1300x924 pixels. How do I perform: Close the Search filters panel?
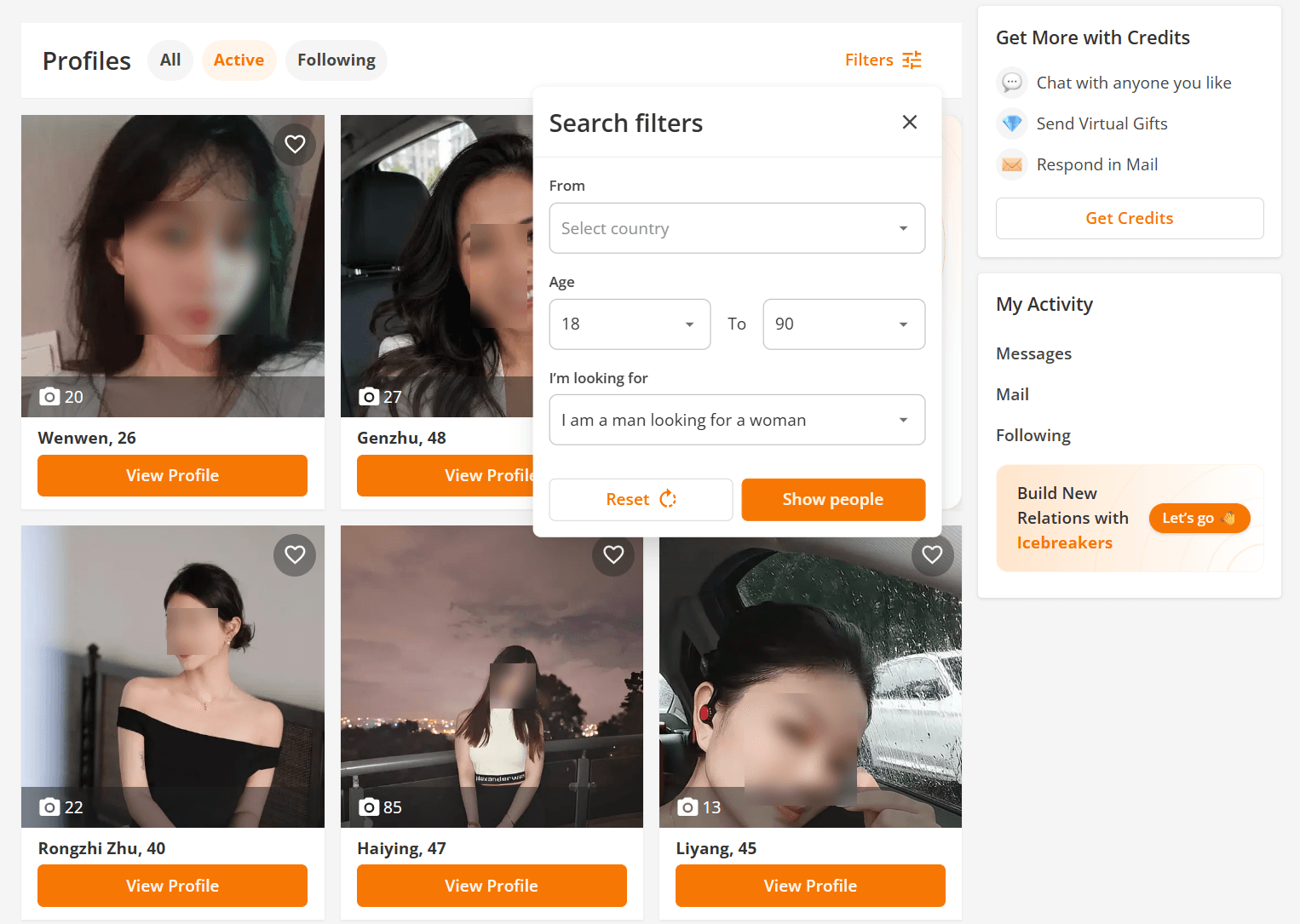click(910, 122)
